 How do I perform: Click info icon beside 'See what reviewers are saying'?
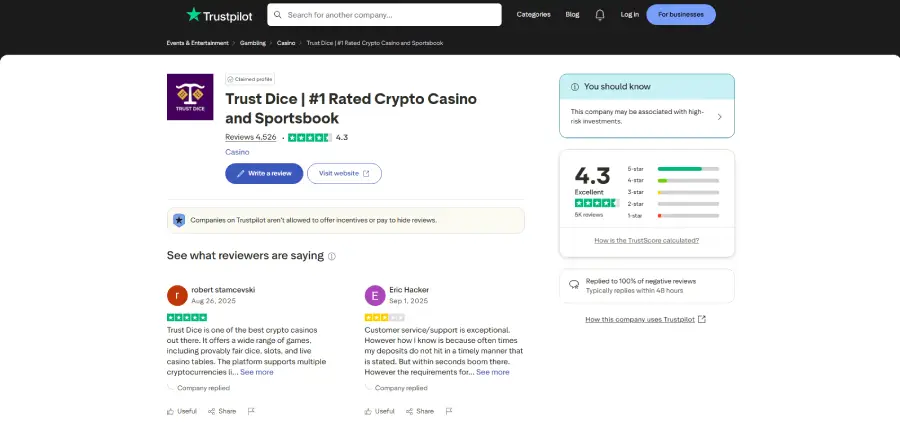point(332,256)
